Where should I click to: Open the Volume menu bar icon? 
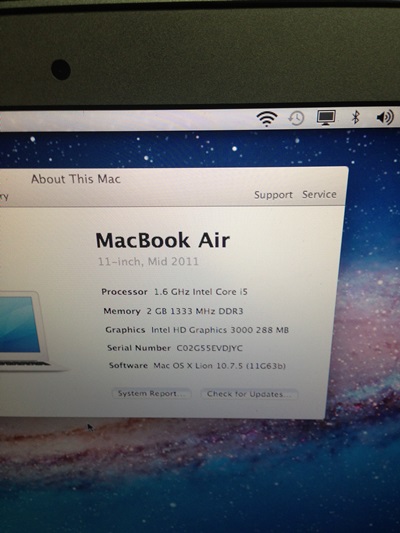[x=385, y=117]
